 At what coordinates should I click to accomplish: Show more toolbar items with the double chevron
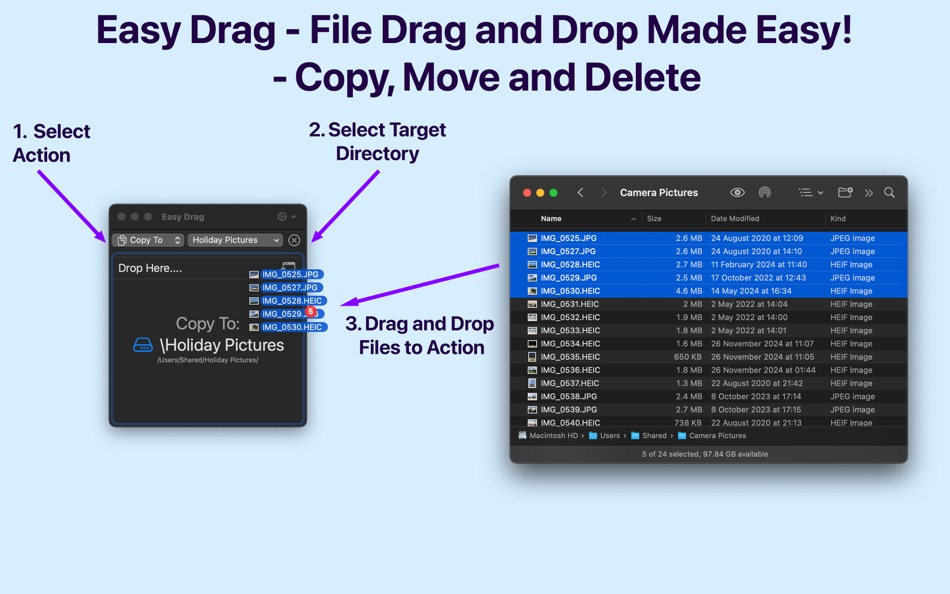pyautogui.click(x=869, y=193)
